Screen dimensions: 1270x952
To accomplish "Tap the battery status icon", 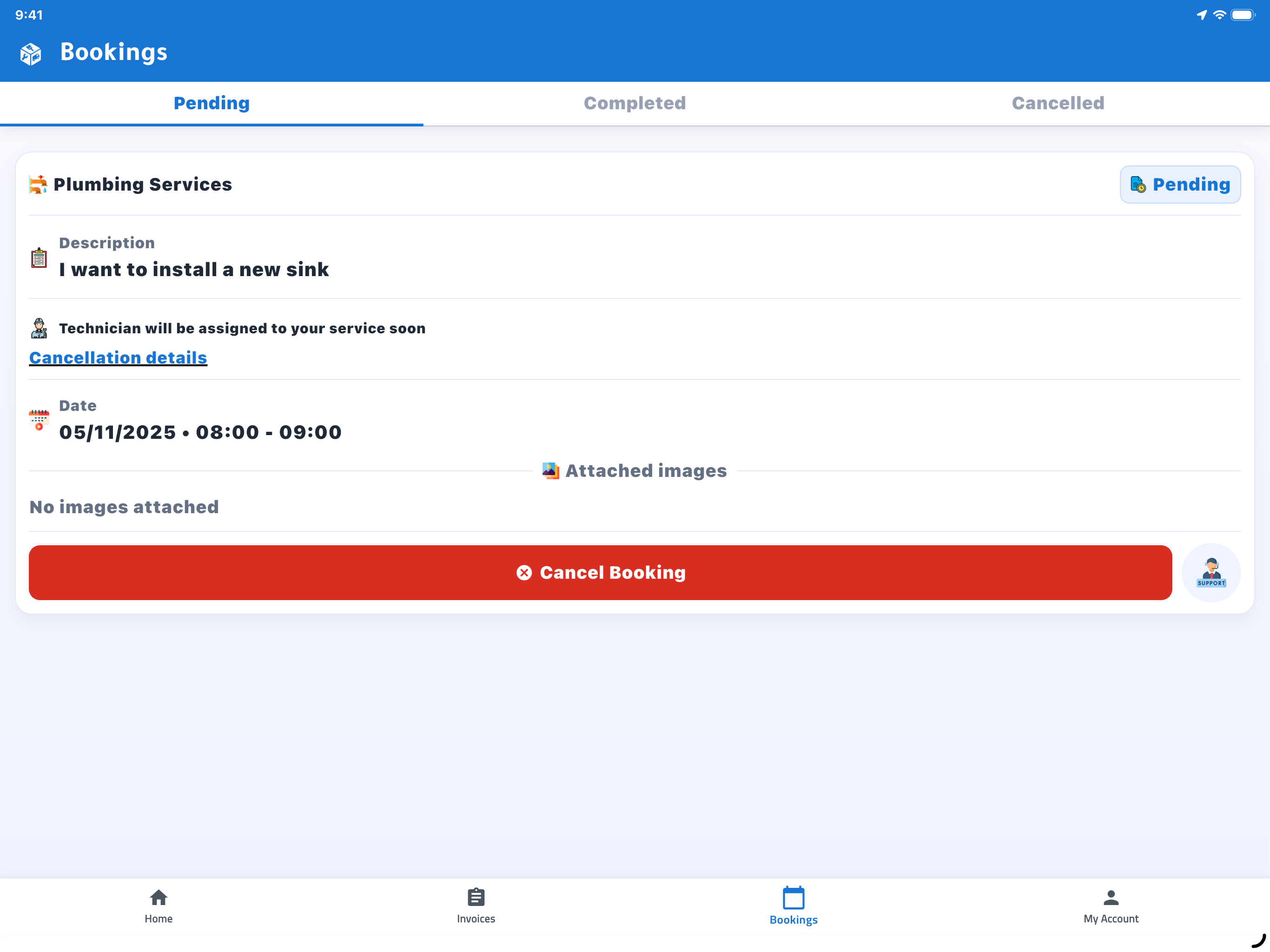I will coord(1244,15).
